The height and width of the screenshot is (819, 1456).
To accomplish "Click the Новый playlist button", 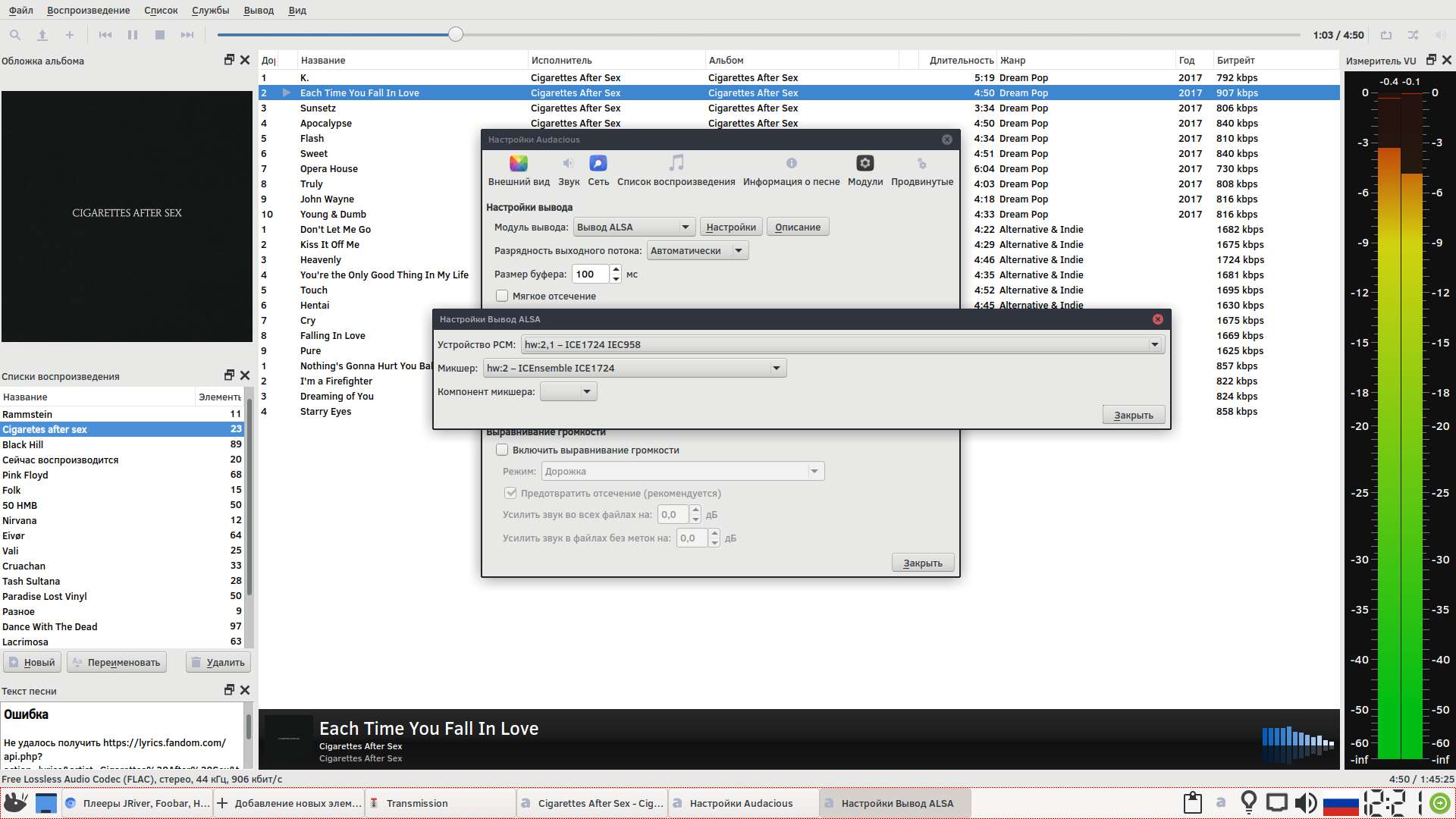I will [32, 662].
